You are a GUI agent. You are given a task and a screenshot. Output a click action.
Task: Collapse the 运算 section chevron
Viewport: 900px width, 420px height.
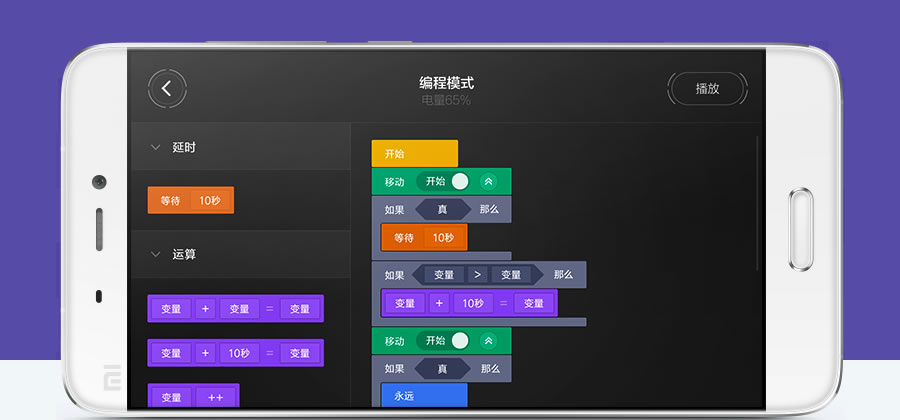coord(155,254)
